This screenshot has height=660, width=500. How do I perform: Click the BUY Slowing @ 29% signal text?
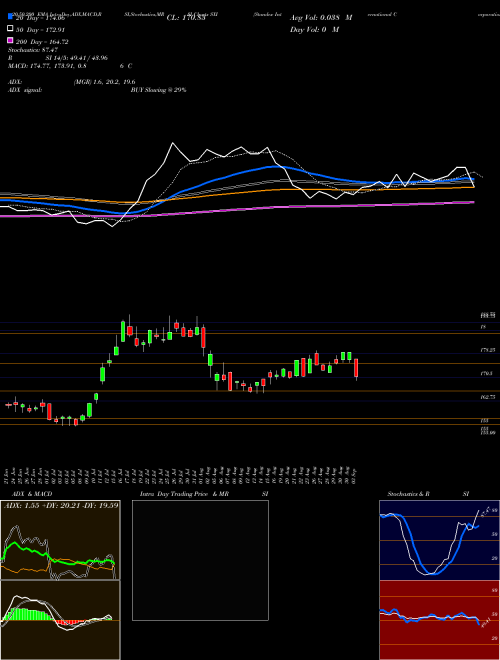158,90
